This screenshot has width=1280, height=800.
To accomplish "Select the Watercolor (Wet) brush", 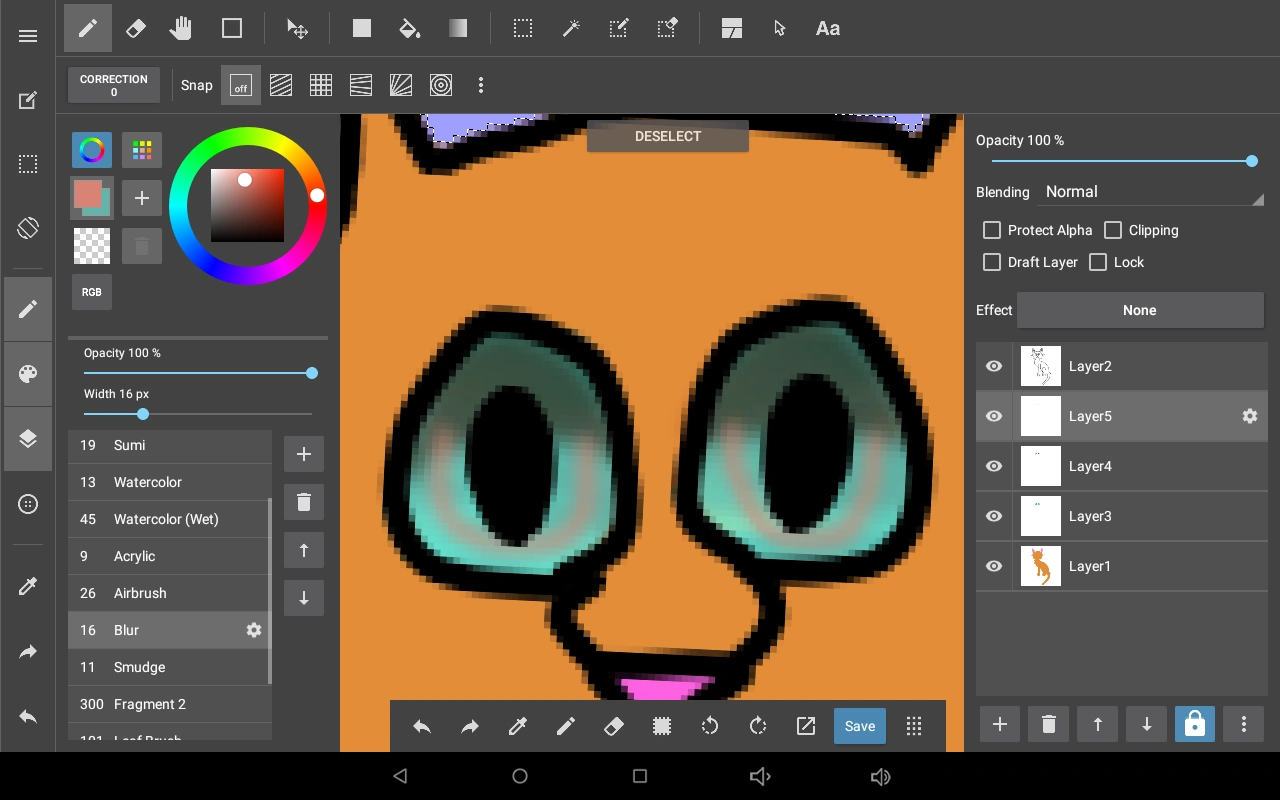I will 166,519.
